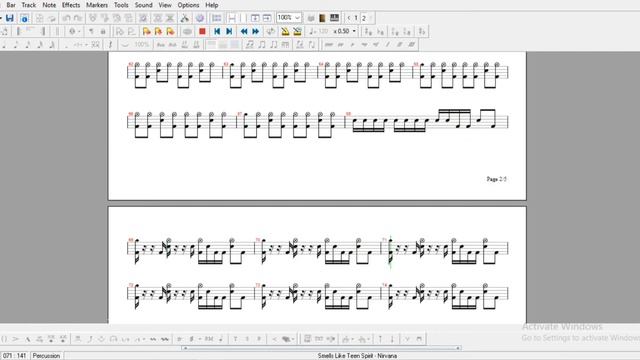The image size is (640, 360).
Task: Open the Sound menu
Action: click(143, 5)
